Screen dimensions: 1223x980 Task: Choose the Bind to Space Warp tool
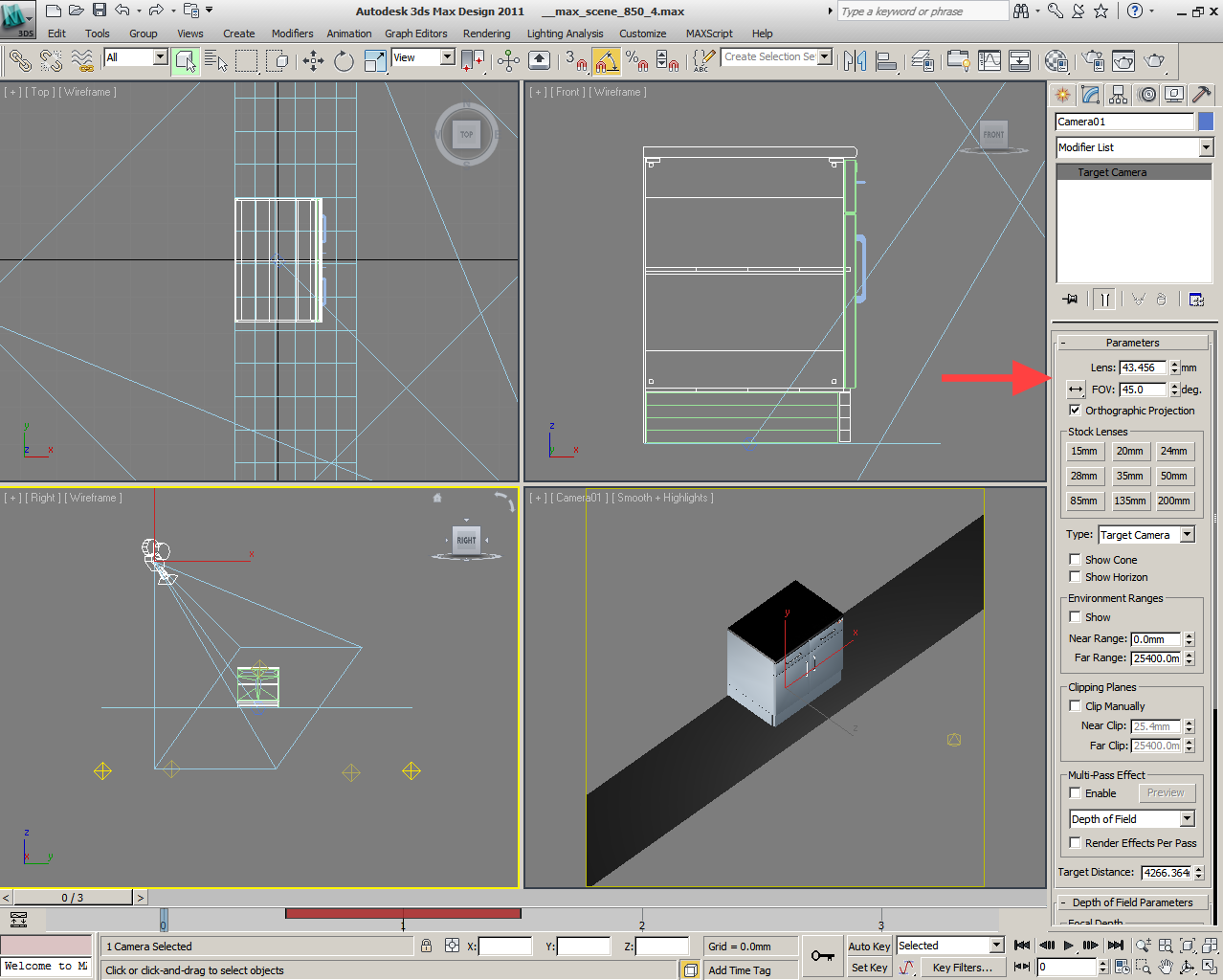(82, 61)
